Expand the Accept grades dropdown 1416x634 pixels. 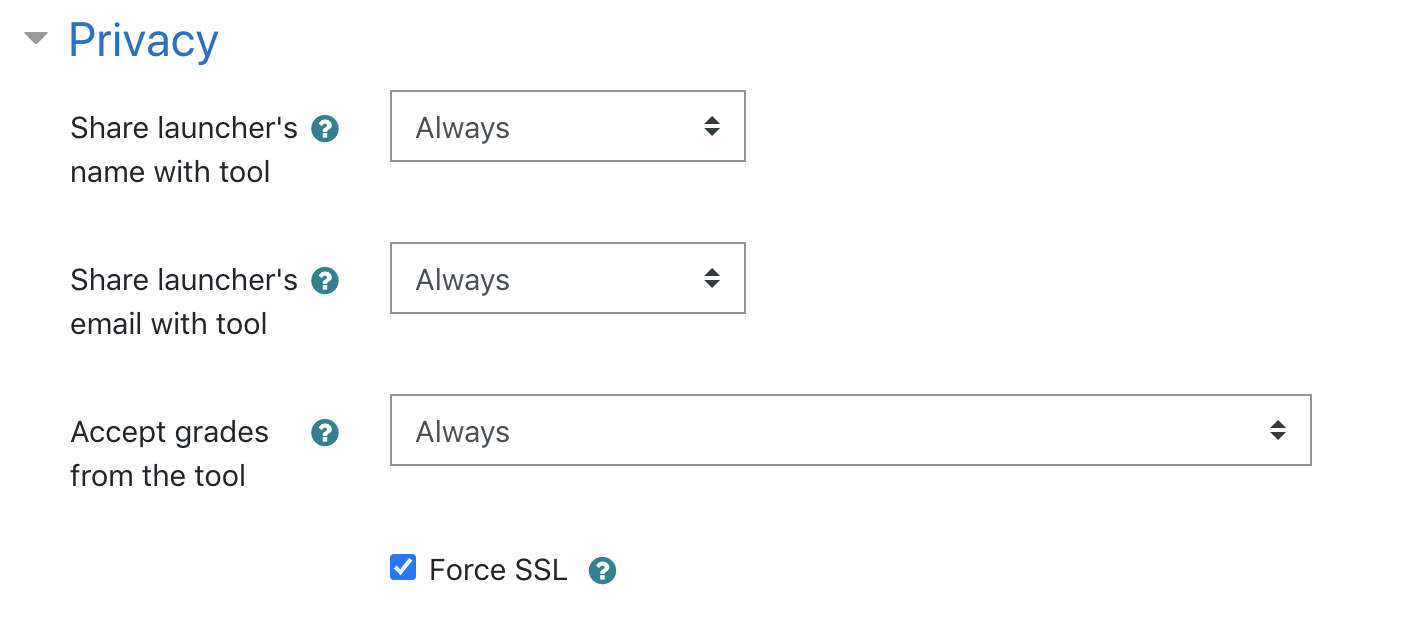pos(851,430)
